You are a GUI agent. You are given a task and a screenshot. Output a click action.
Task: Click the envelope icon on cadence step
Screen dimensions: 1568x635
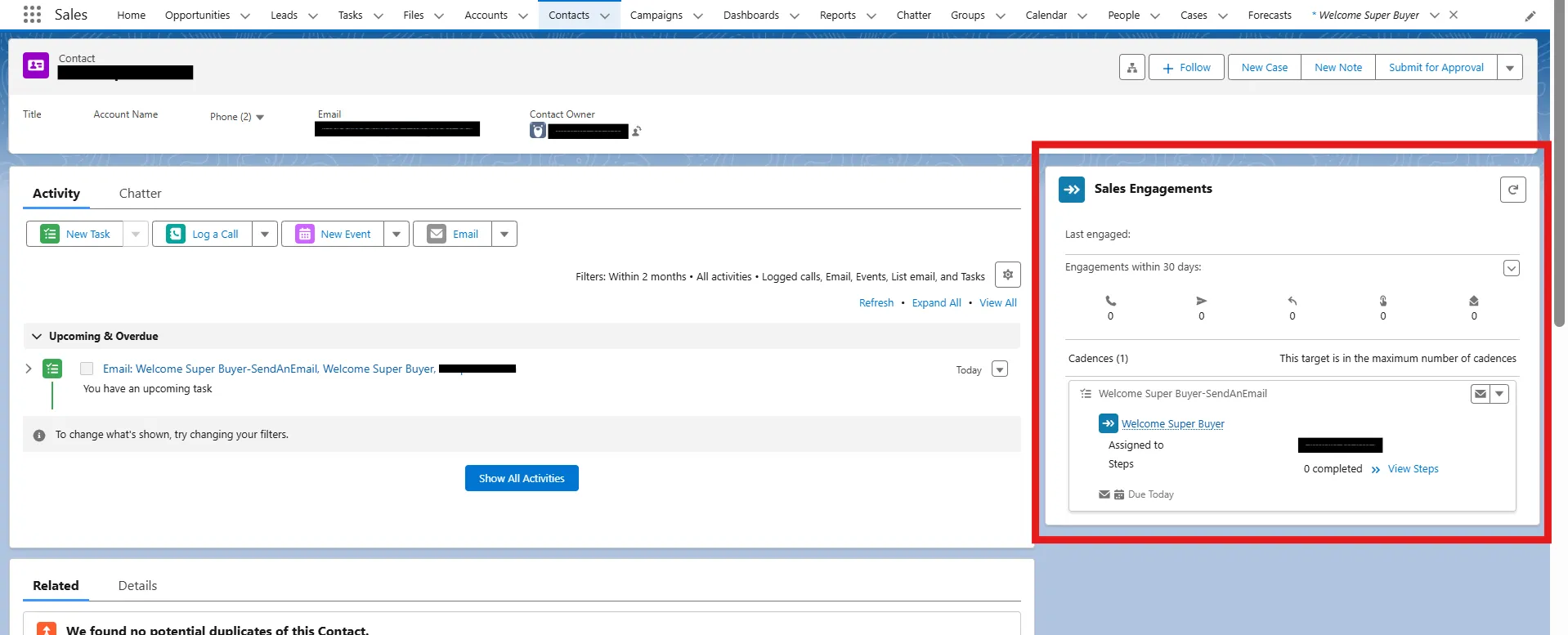1480,394
